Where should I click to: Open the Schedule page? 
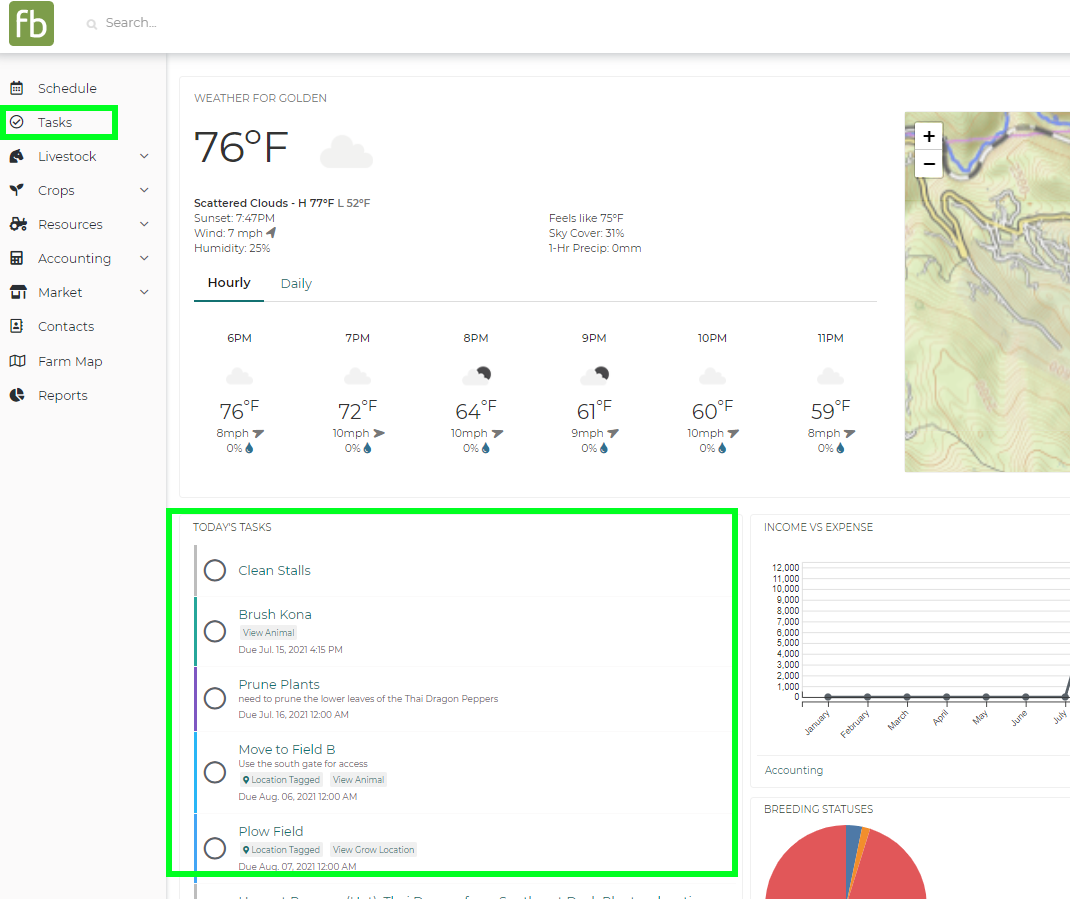[67, 88]
